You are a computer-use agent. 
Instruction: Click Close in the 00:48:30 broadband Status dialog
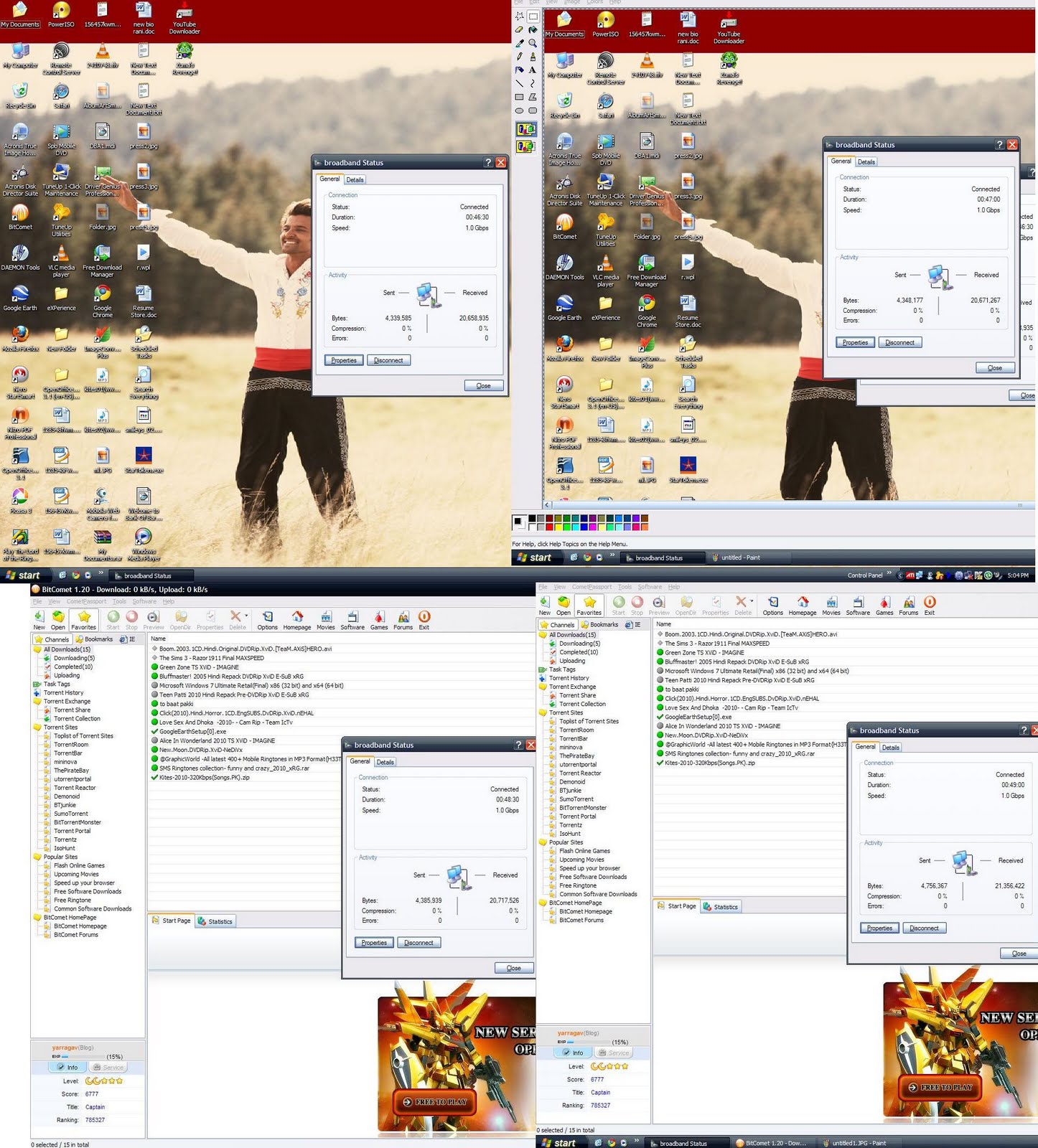[514, 968]
